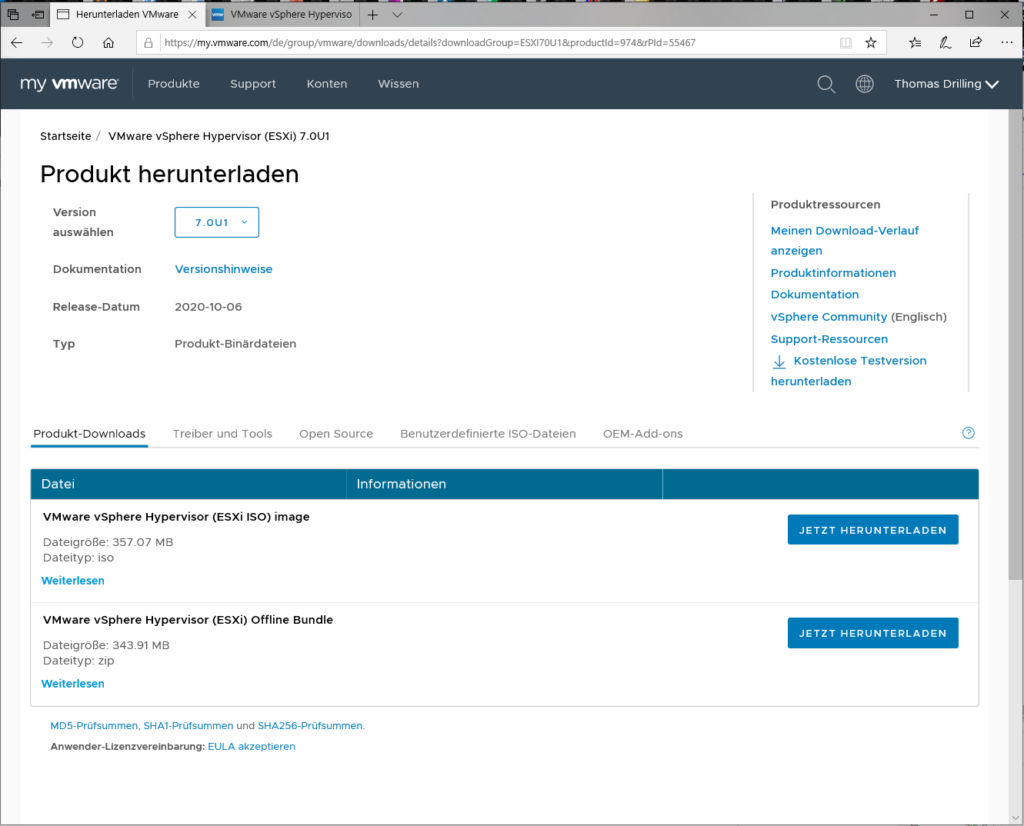This screenshot has height=826, width=1024.
Task: Open EULA akzeptieren link
Action: (251, 746)
